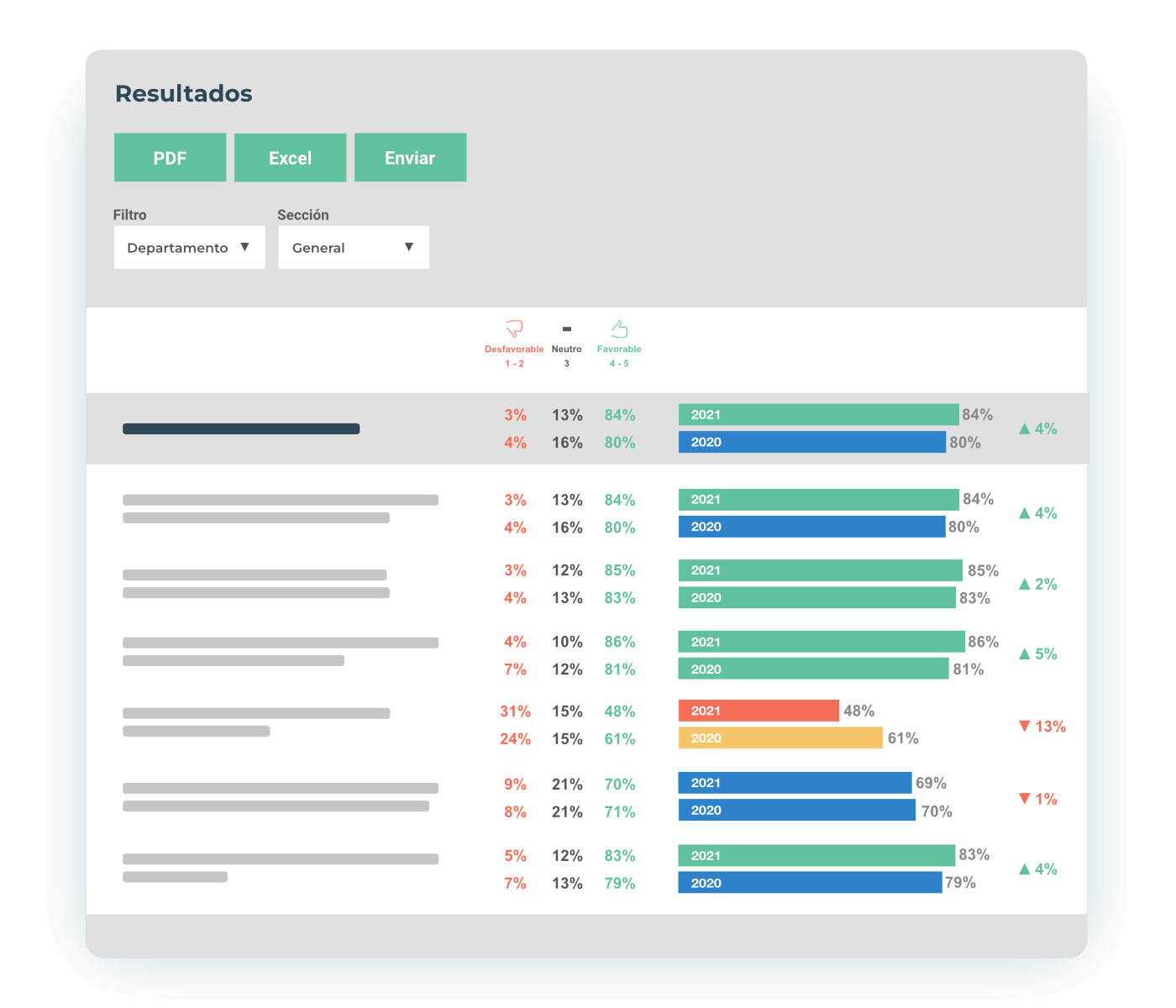Click the 8% unfavorable value
The height and width of the screenshot is (1008, 1176).
[x=515, y=812]
